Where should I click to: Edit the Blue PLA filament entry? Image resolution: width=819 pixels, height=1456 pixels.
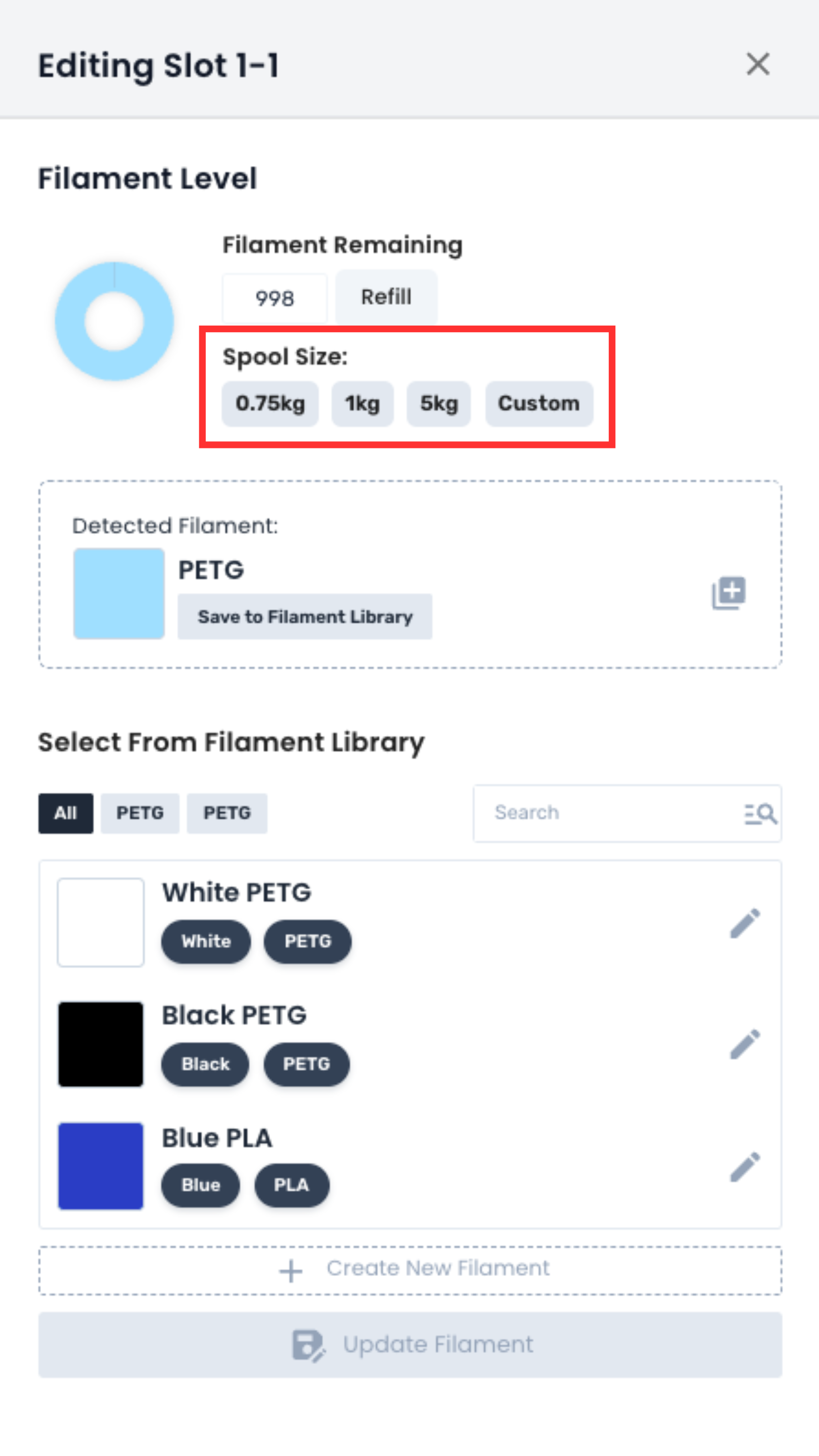click(744, 1167)
